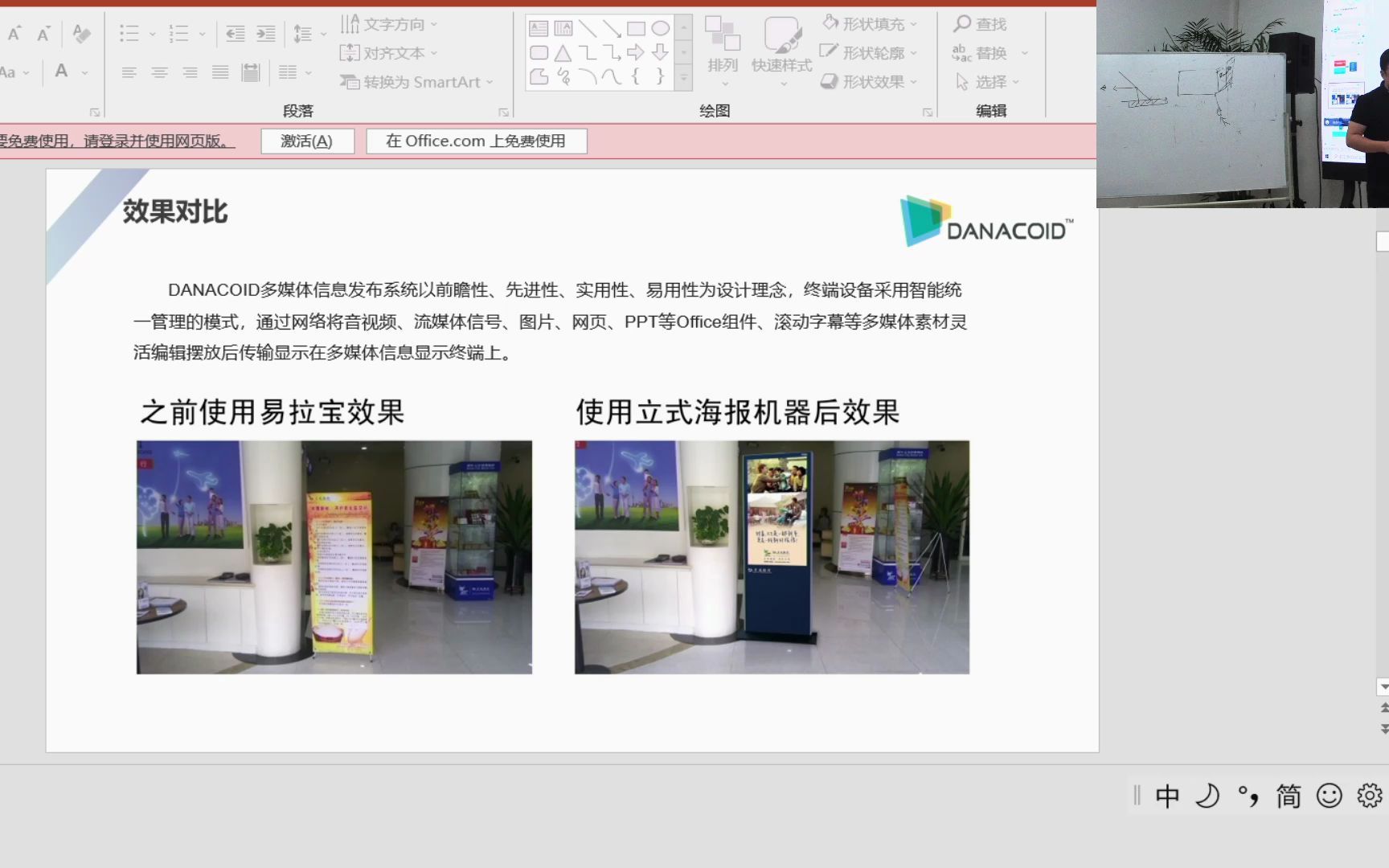The image size is (1389, 868).
Task: Select the elbow connector shape
Action: (x=588, y=53)
